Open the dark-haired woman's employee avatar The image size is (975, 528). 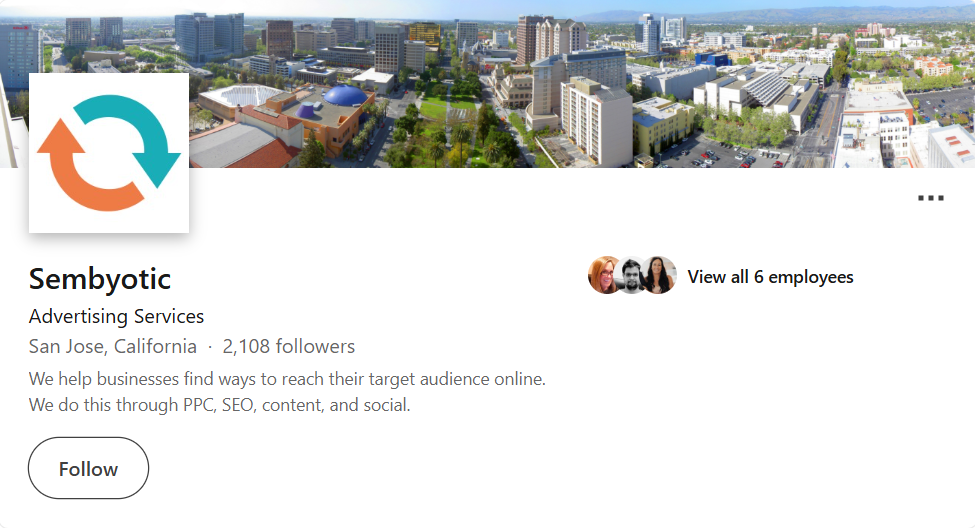tap(659, 276)
